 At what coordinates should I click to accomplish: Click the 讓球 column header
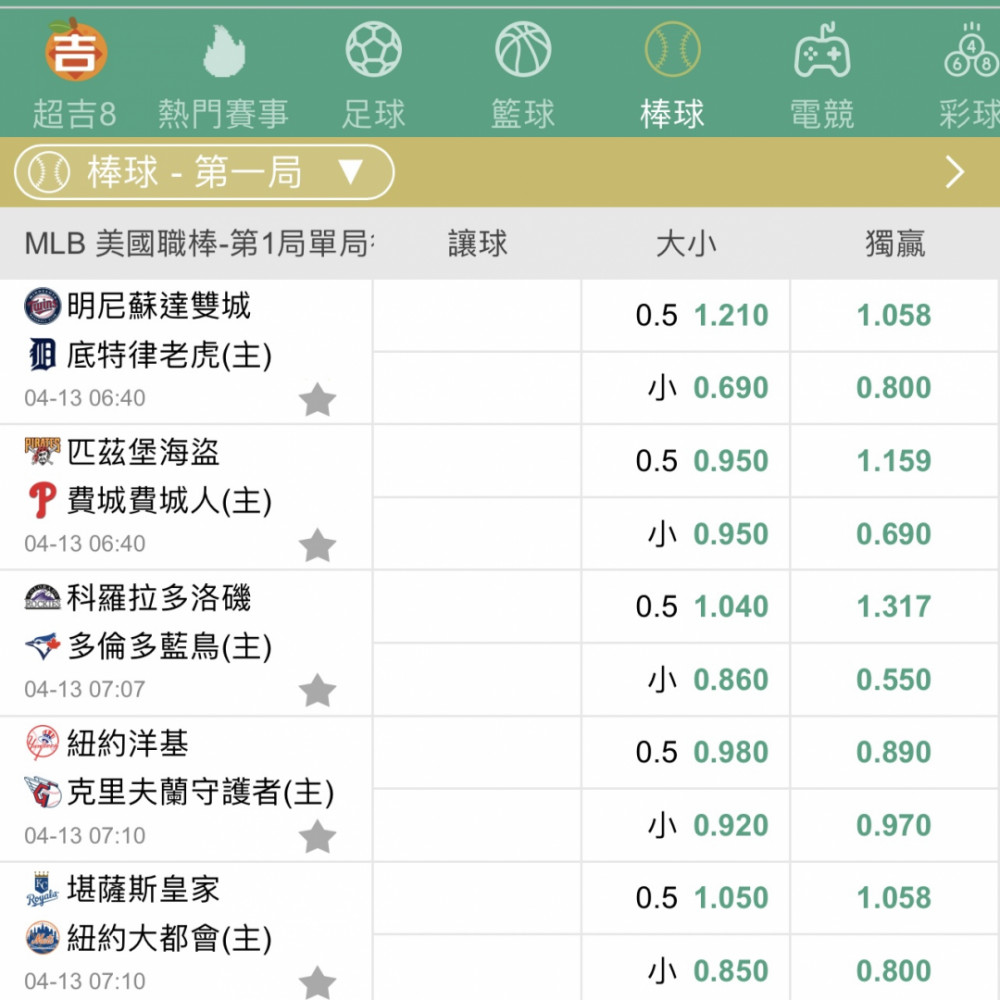(477, 244)
